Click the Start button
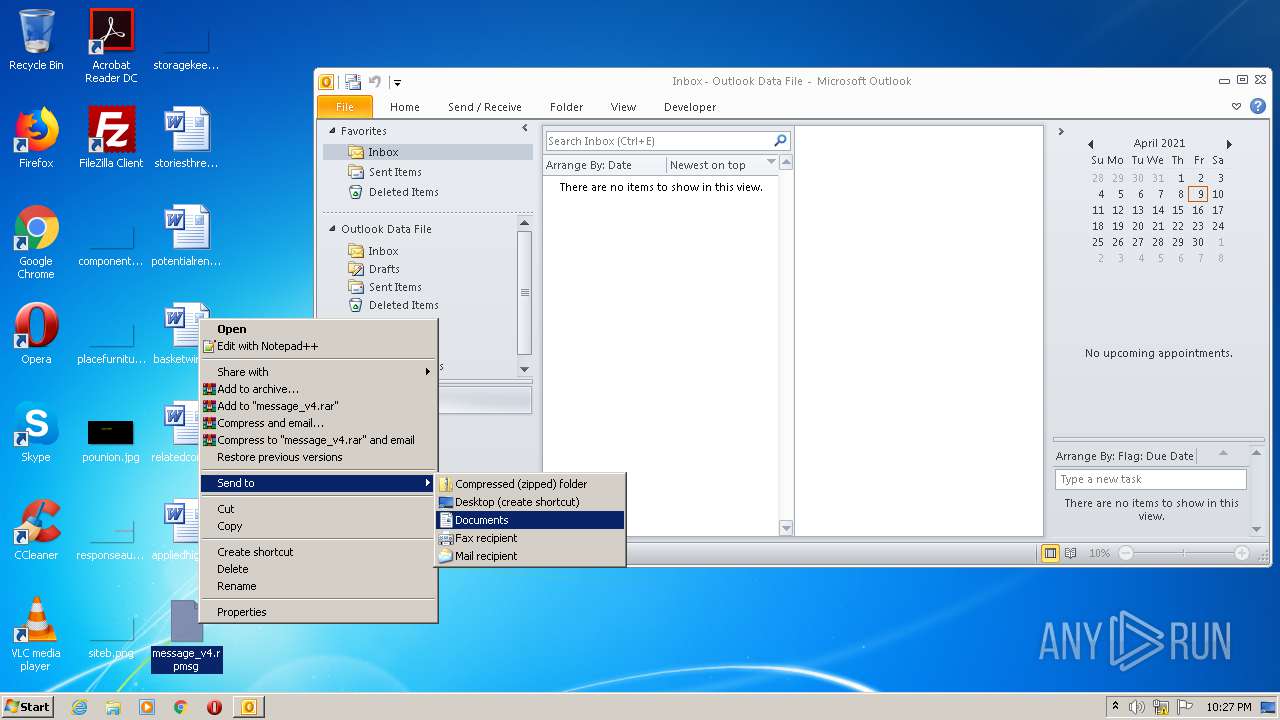The width and height of the screenshot is (1280, 720). click(28, 707)
